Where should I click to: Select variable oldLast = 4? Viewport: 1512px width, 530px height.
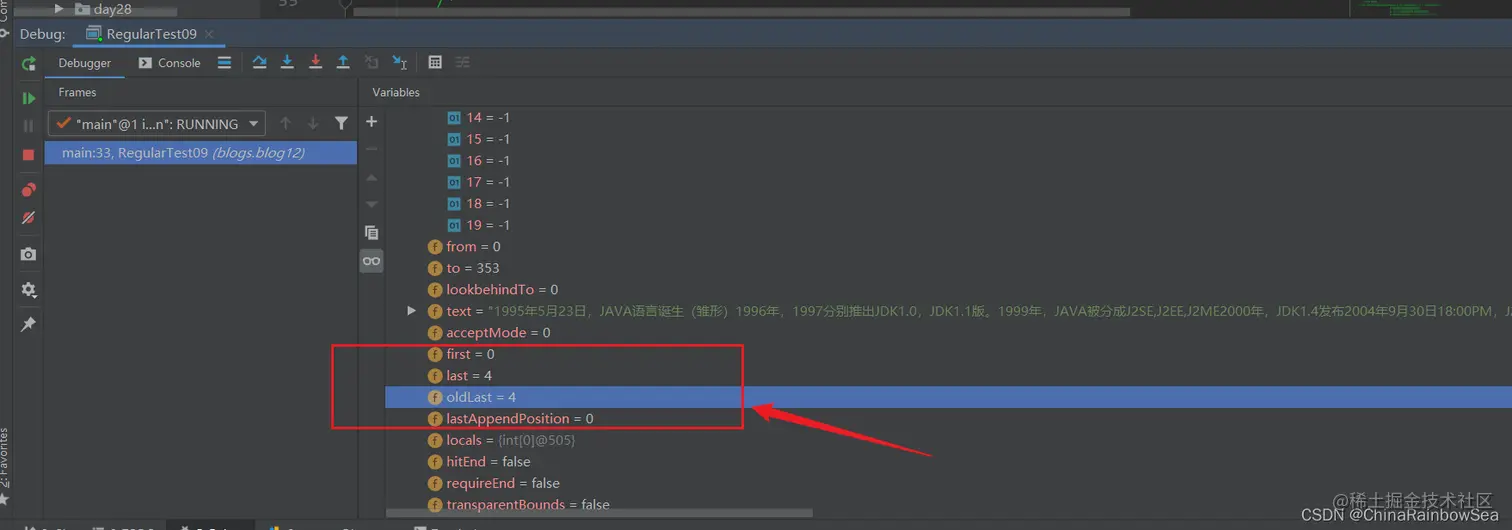point(948,397)
